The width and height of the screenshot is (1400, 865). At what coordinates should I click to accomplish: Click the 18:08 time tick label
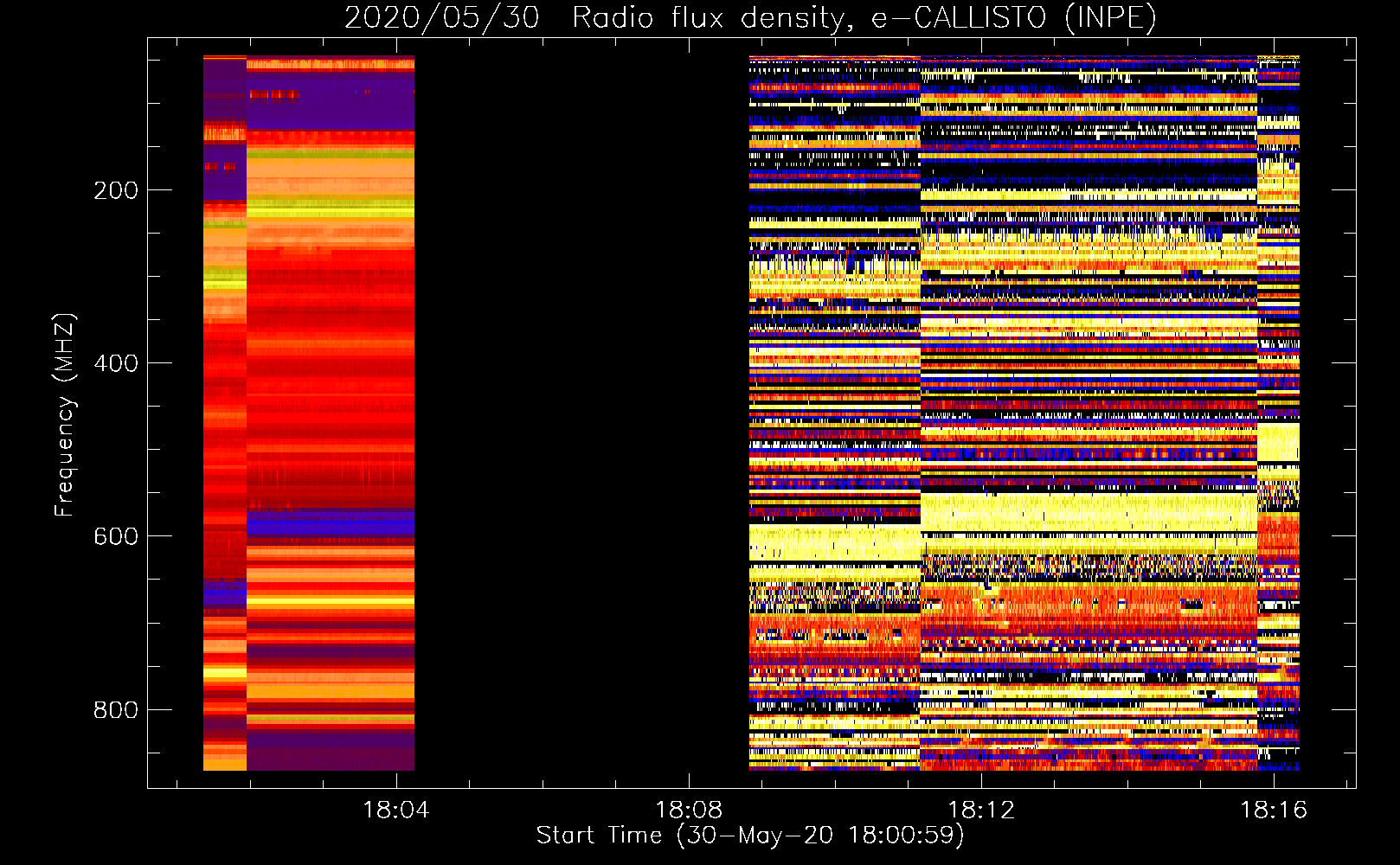689,811
